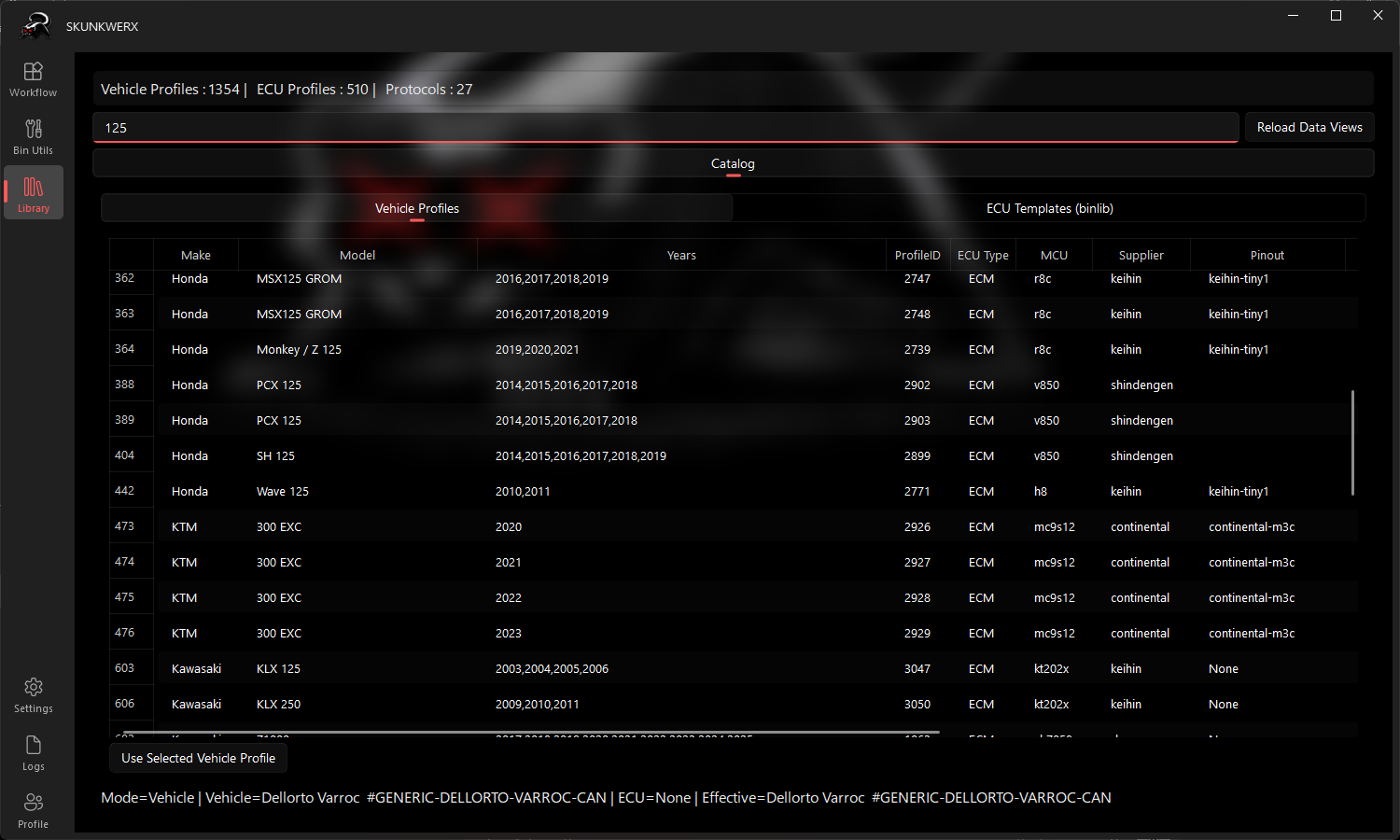This screenshot has width=1400, height=840.
Task: Click the 2010,2011 years cell
Action: pyautogui.click(x=681, y=492)
